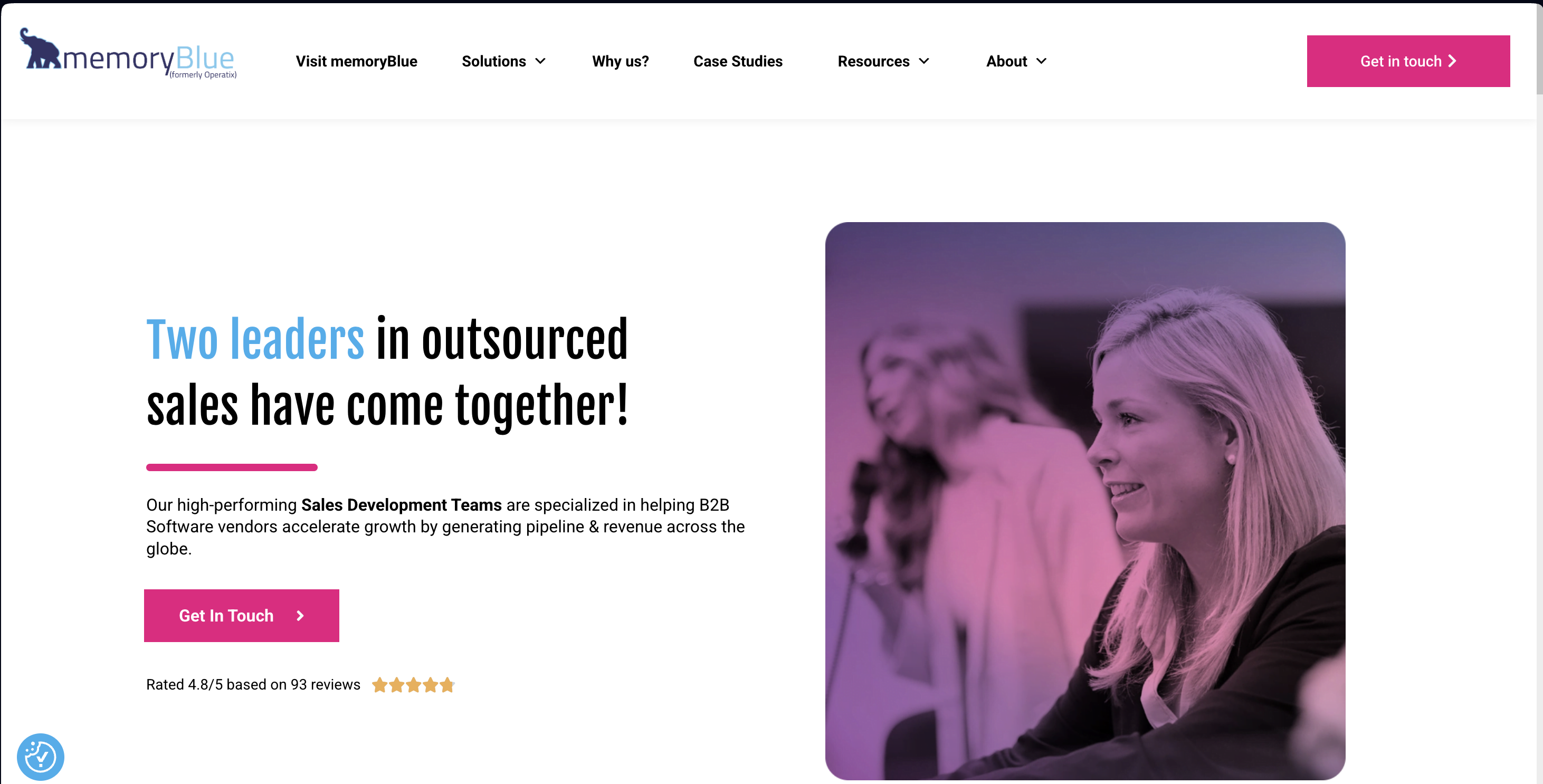Click the About menu label
Screen dimensions: 1543x784
(1006, 61)
